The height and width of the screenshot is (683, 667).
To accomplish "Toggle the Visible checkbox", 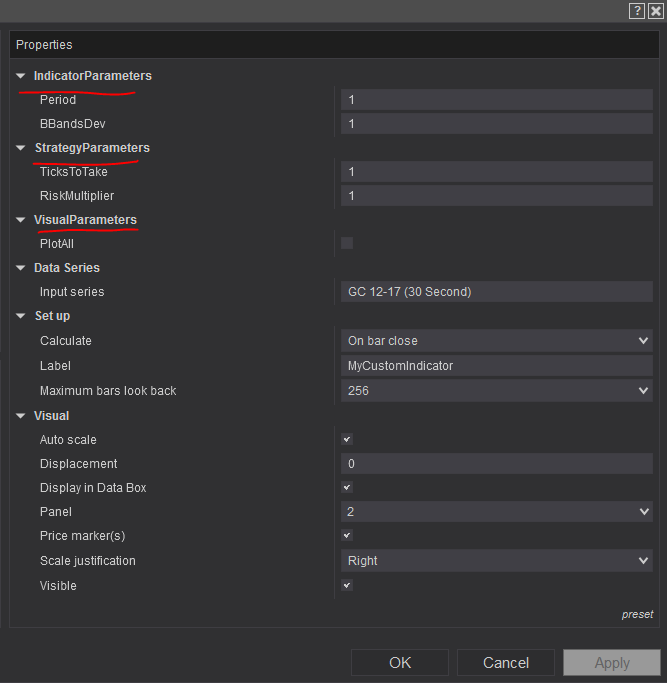I will tap(347, 585).
